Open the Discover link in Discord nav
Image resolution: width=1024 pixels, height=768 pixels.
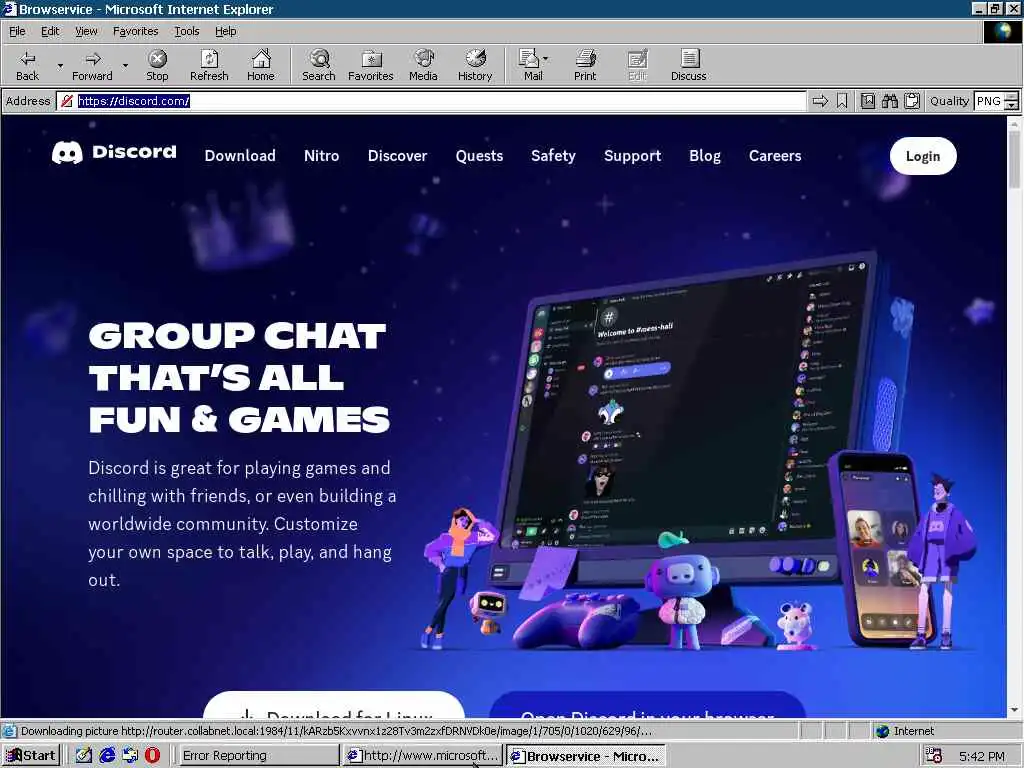pyautogui.click(x=397, y=155)
